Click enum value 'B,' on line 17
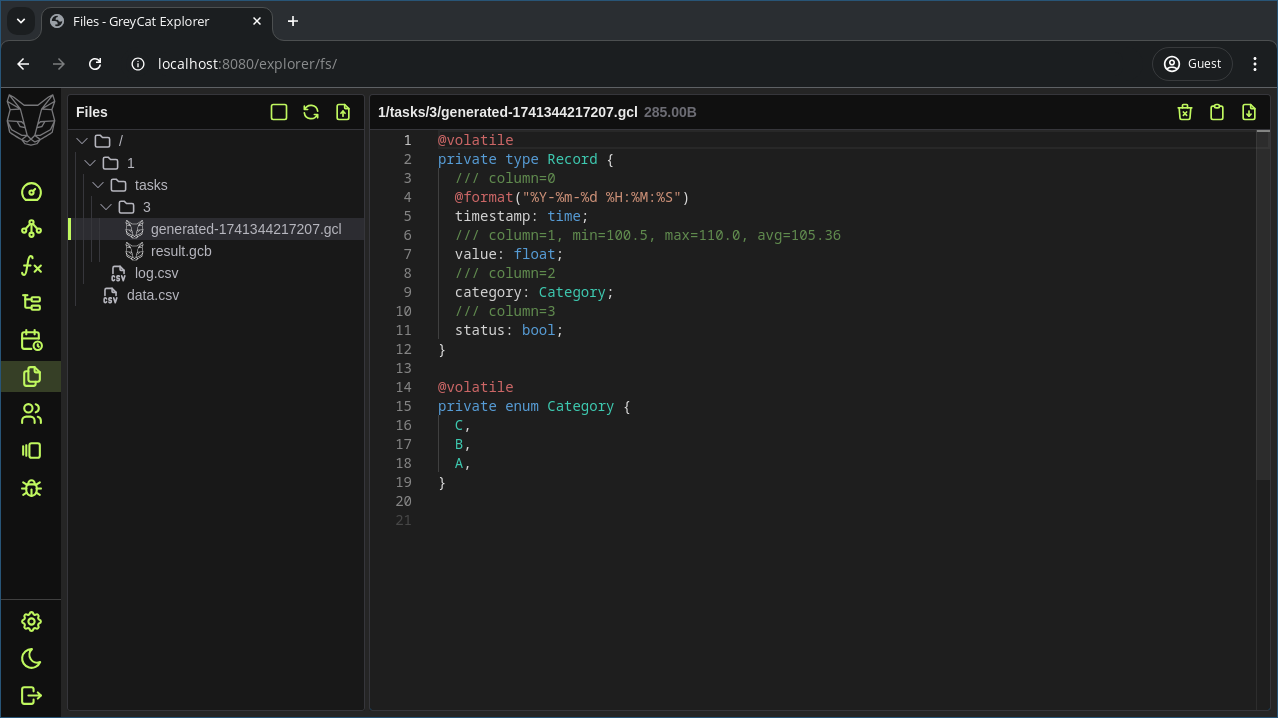 (463, 444)
